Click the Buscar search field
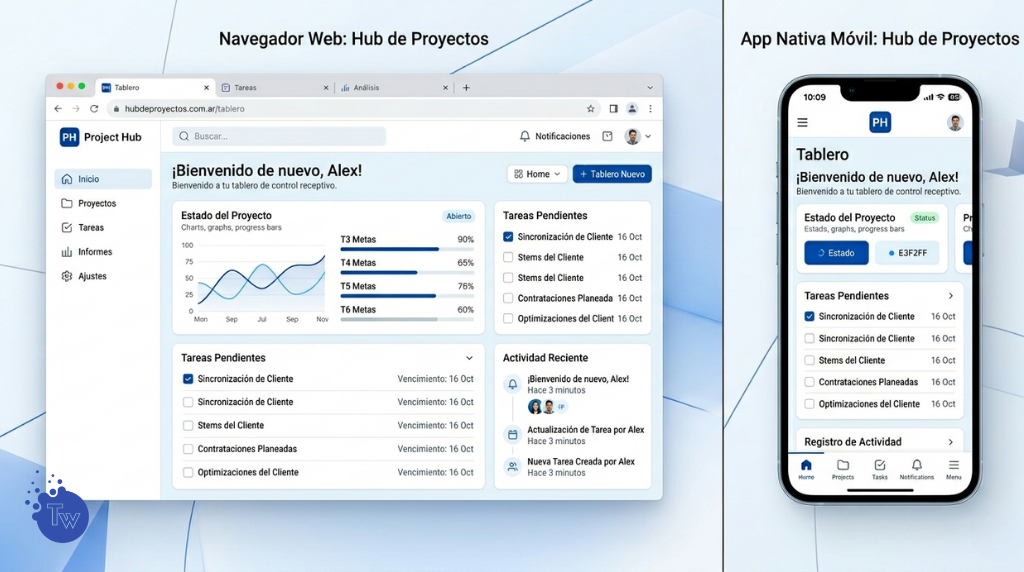The width and height of the screenshot is (1024, 572). click(x=279, y=136)
